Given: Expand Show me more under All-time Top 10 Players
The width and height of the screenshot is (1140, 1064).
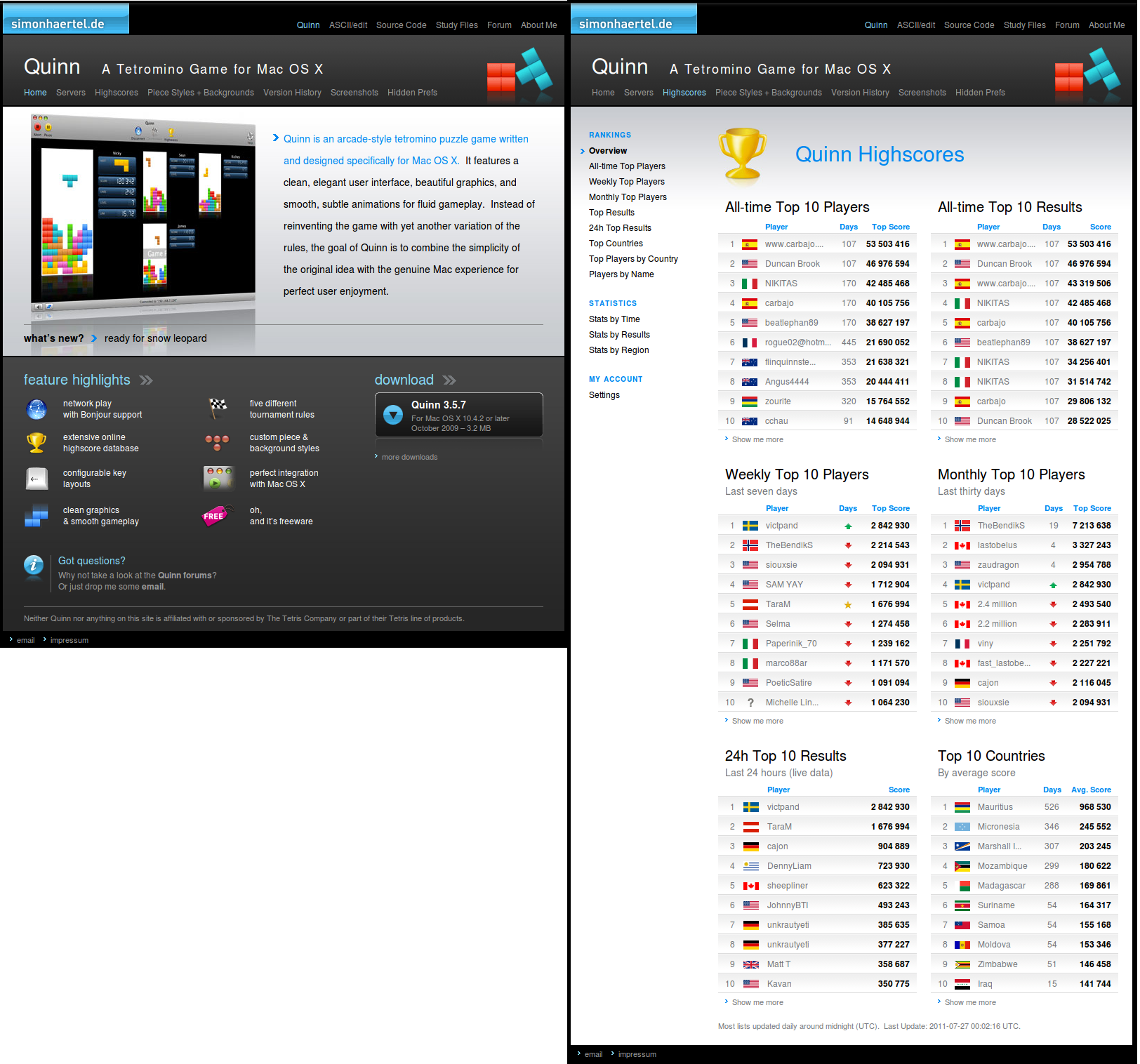Looking at the screenshot, I should tap(757, 439).
